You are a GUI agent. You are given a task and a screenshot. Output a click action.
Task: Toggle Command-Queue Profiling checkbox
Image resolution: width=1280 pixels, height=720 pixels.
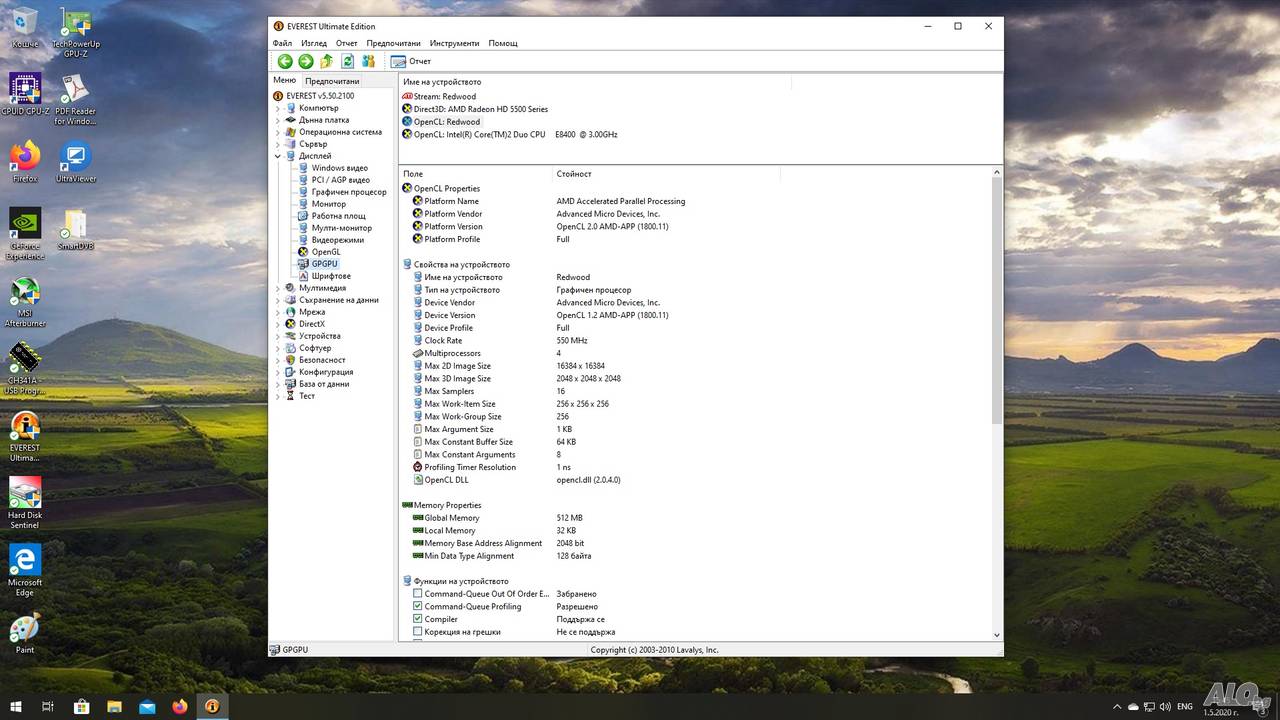(418, 606)
